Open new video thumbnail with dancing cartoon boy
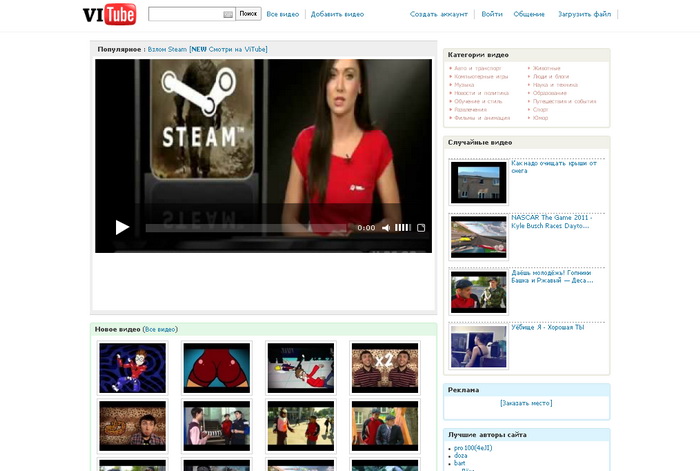 133,368
